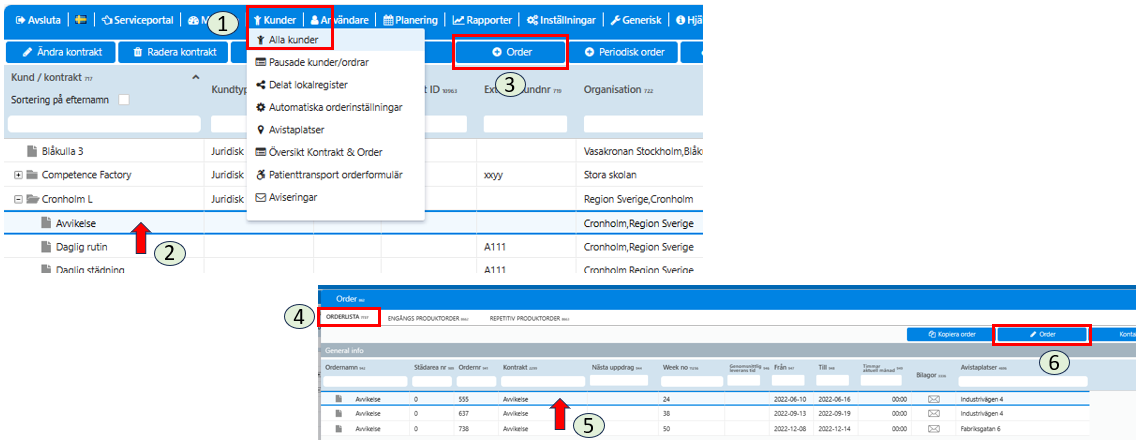Open Patienttransport orderformulär

tap(330, 174)
